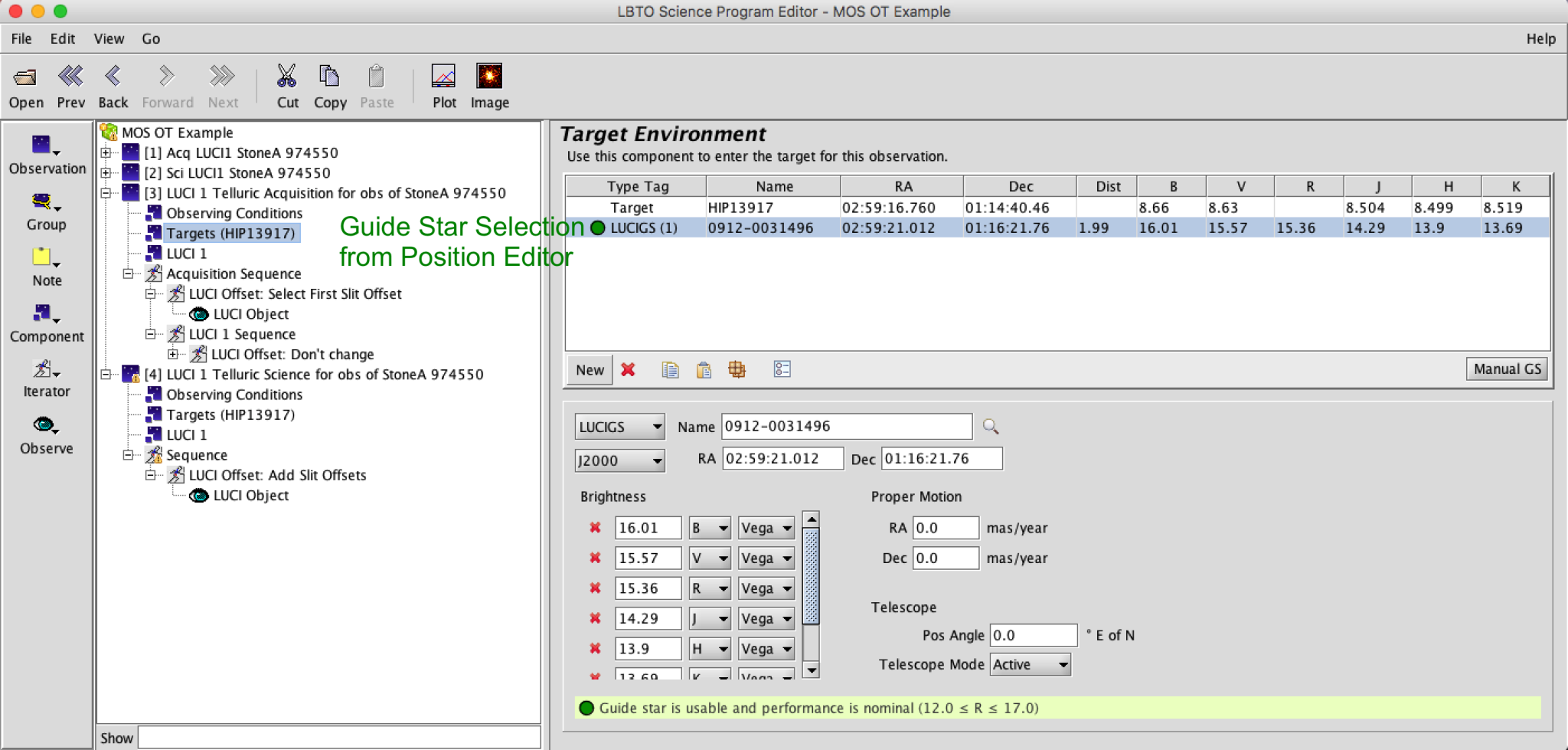Collapse the [4] LUCI 1 Telluric Science node
The height and width of the screenshot is (750, 1568).
coord(106,375)
